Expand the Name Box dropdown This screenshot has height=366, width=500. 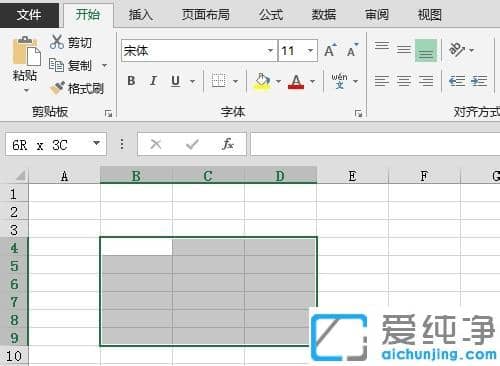[x=97, y=143]
